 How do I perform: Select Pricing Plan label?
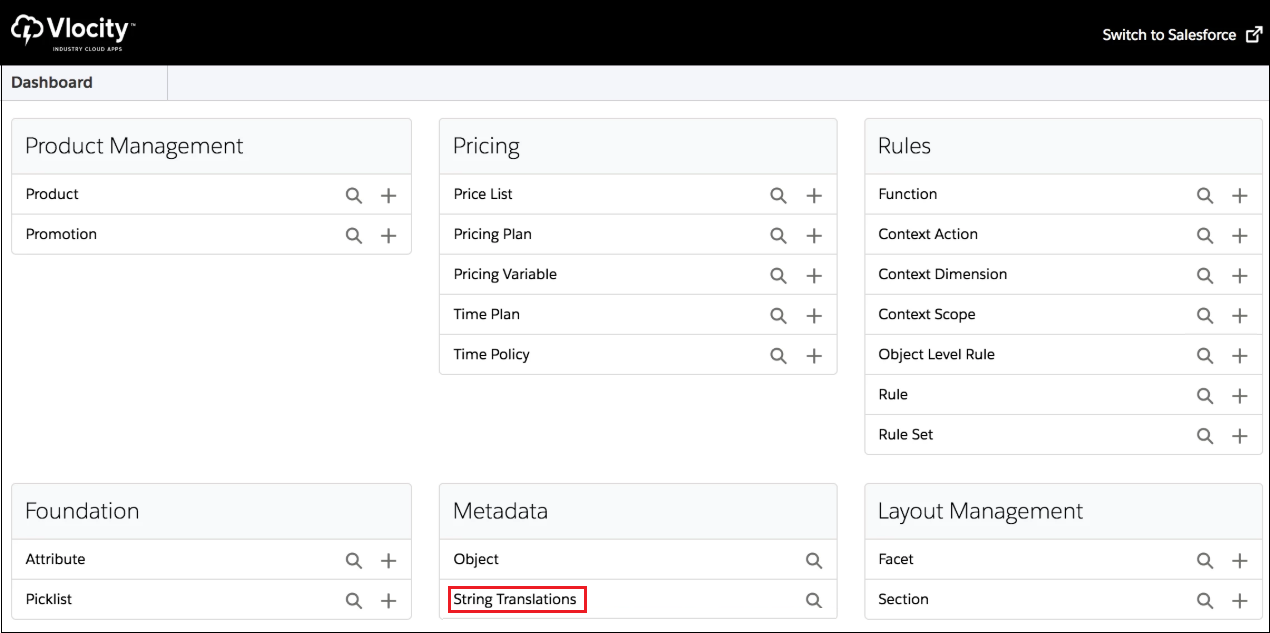pos(492,234)
